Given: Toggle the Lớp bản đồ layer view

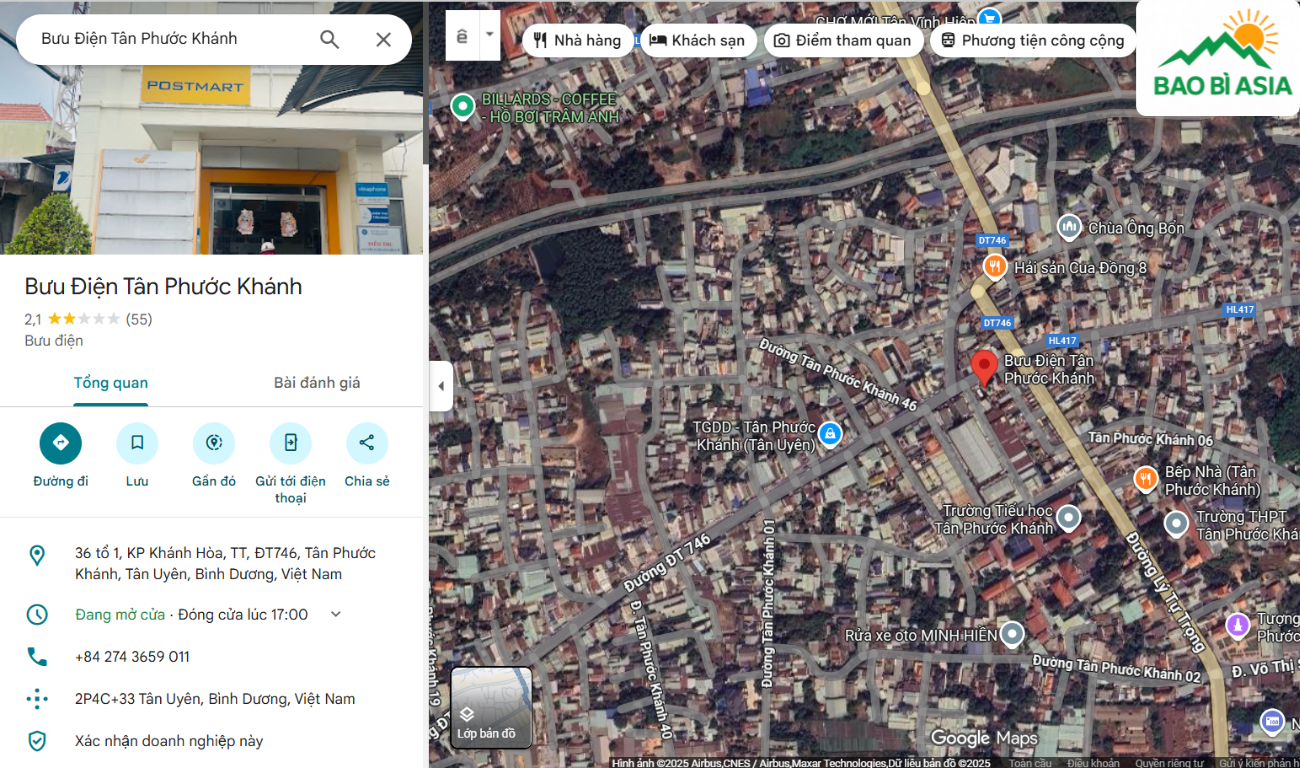Looking at the screenshot, I should 491,707.
